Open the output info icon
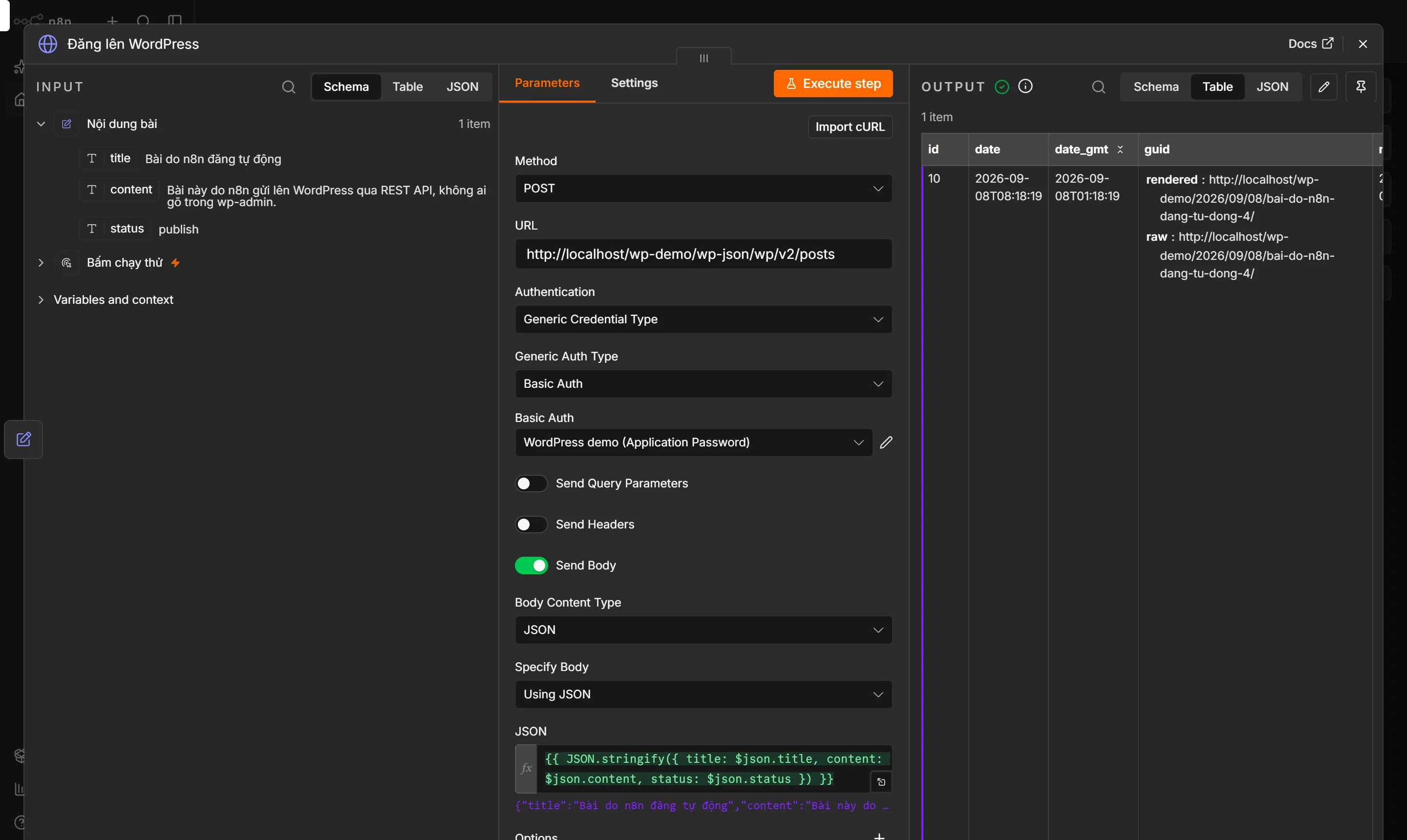 point(1025,86)
